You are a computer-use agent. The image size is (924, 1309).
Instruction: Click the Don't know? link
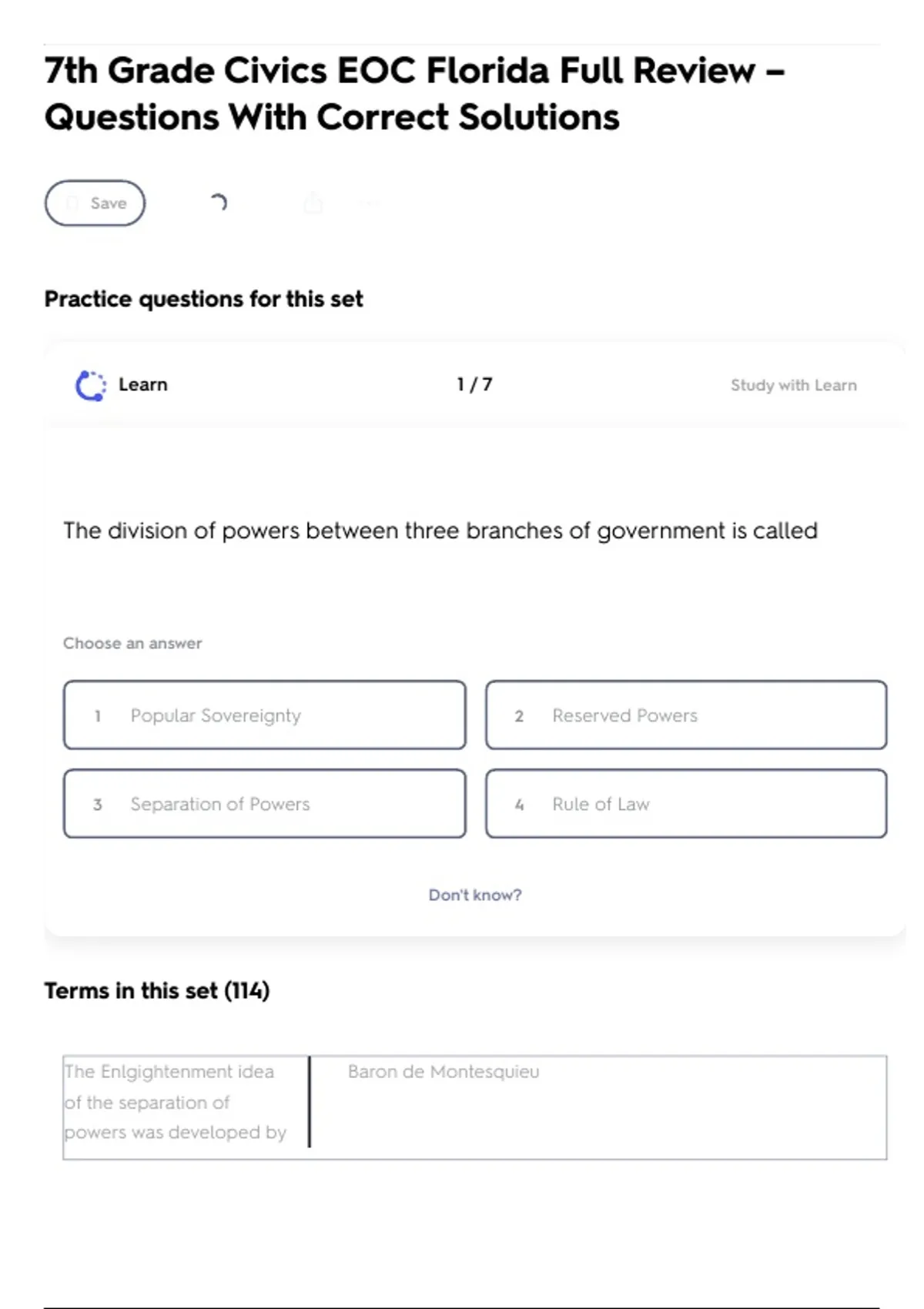point(475,895)
